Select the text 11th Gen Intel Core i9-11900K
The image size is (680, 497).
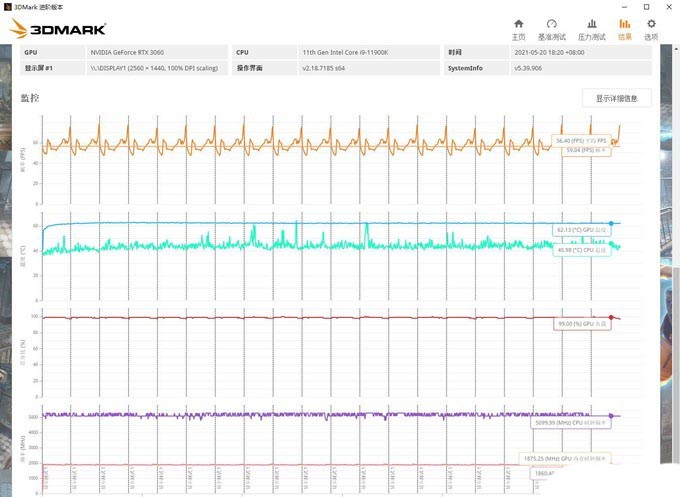pyautogui.click(x=345, y=52)
